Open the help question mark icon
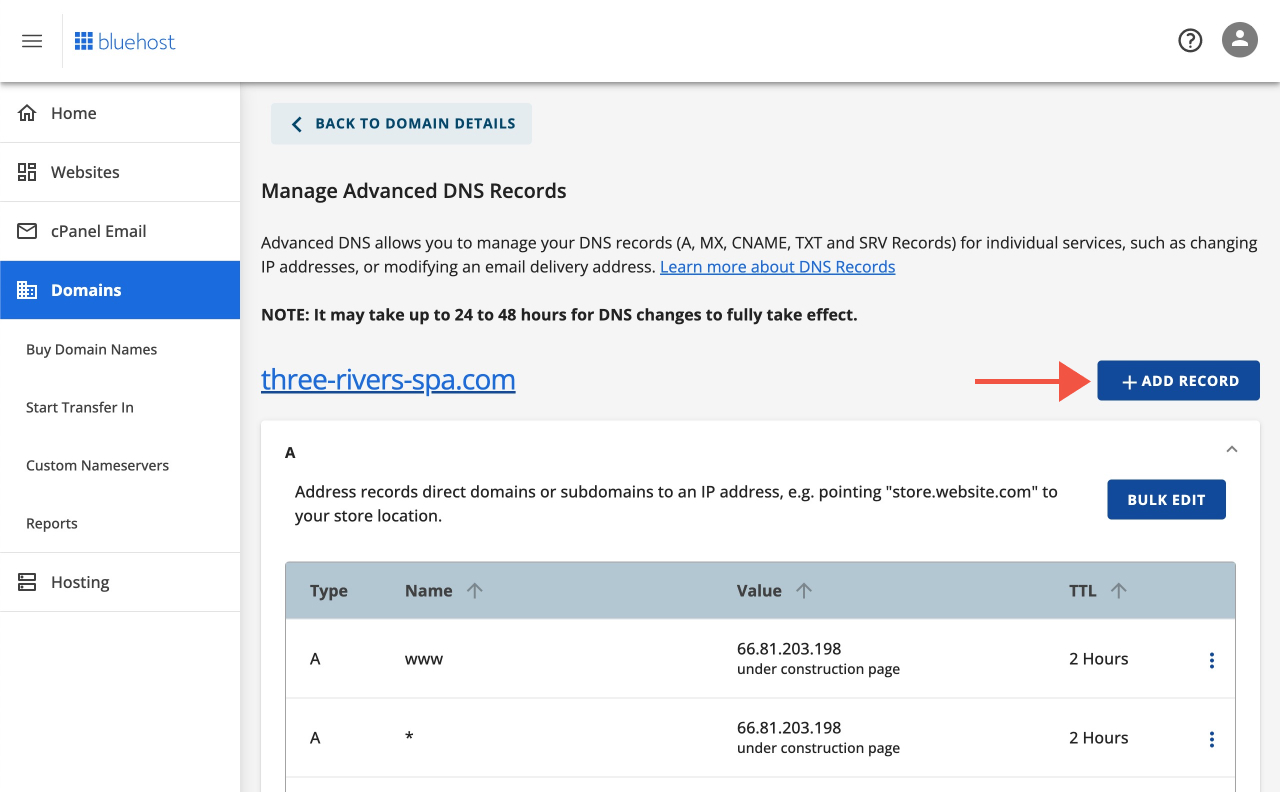Viewport: 1280px width, 792px height. pyautogui.click(x=1190, y=40)
